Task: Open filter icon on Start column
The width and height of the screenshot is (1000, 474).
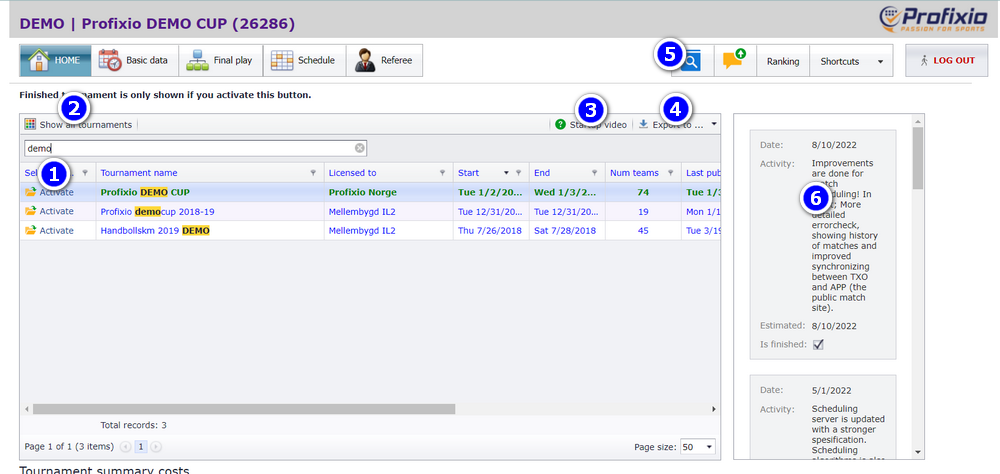Action: 518,173
